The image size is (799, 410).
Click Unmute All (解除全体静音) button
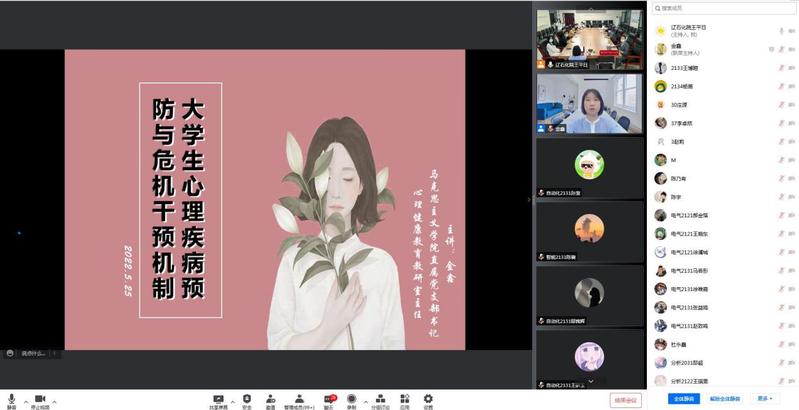coord(725,398)
